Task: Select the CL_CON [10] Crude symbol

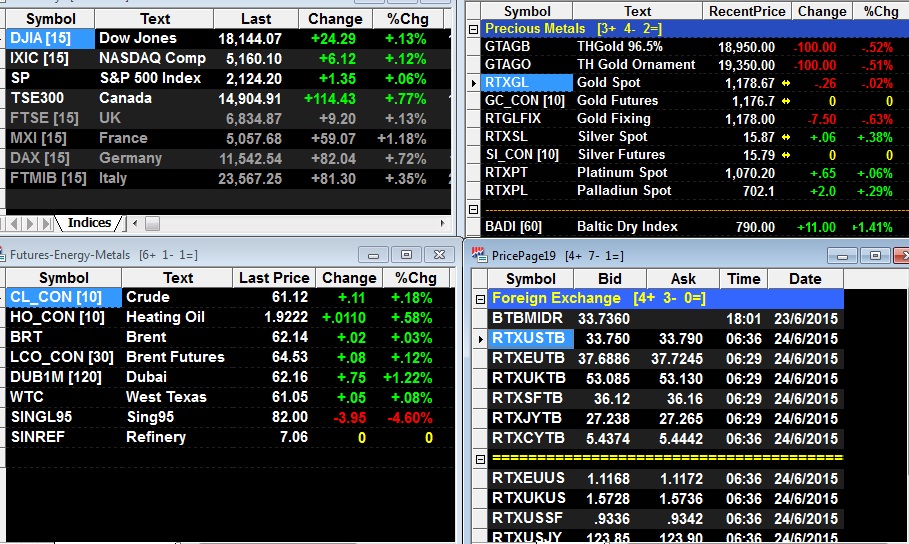Action: click(63, 298)
